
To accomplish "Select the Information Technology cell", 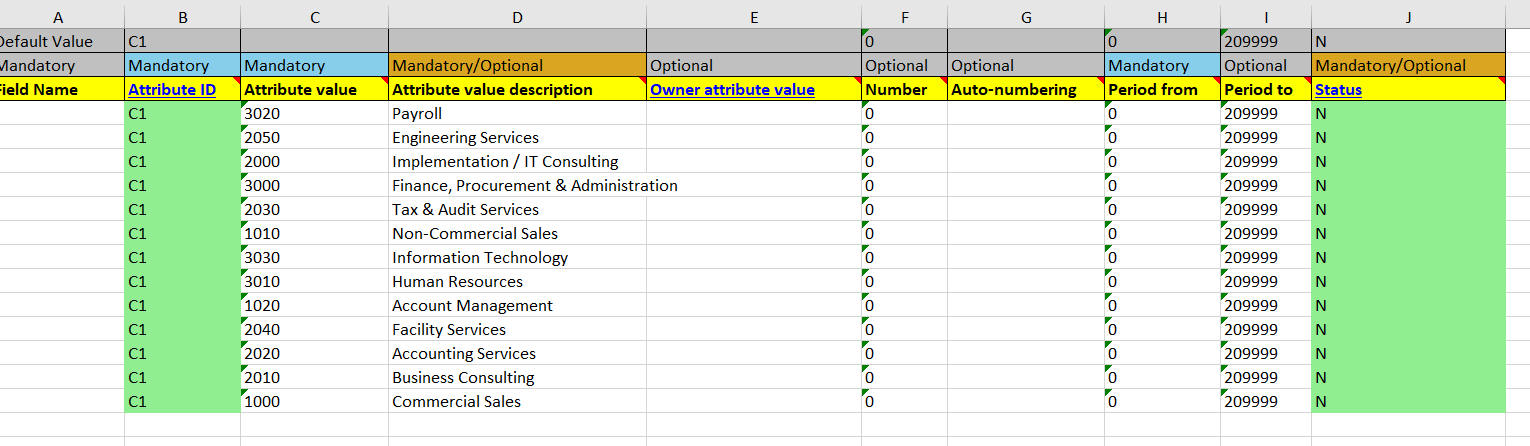I will click(517, 257).
